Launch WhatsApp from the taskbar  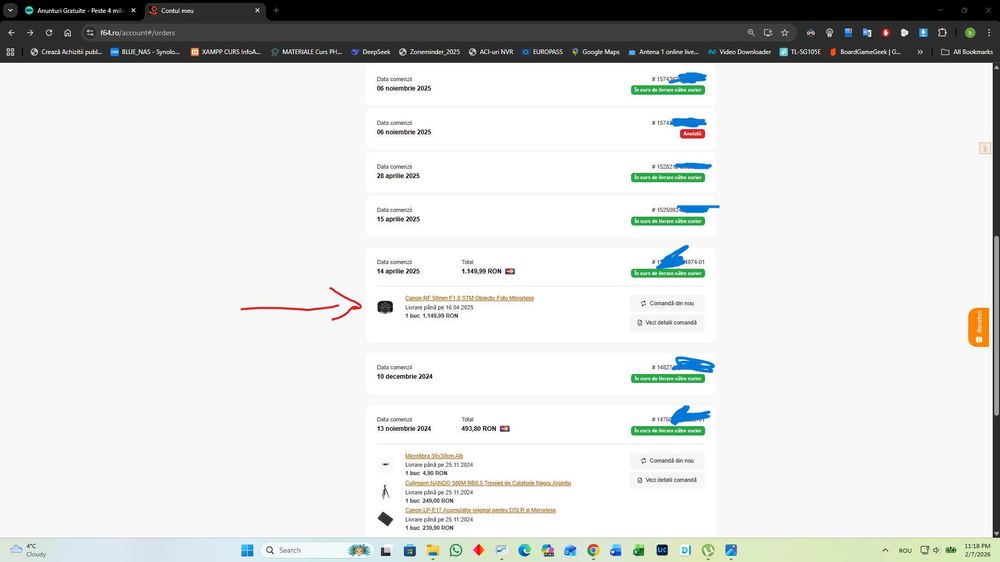(455, 550)
